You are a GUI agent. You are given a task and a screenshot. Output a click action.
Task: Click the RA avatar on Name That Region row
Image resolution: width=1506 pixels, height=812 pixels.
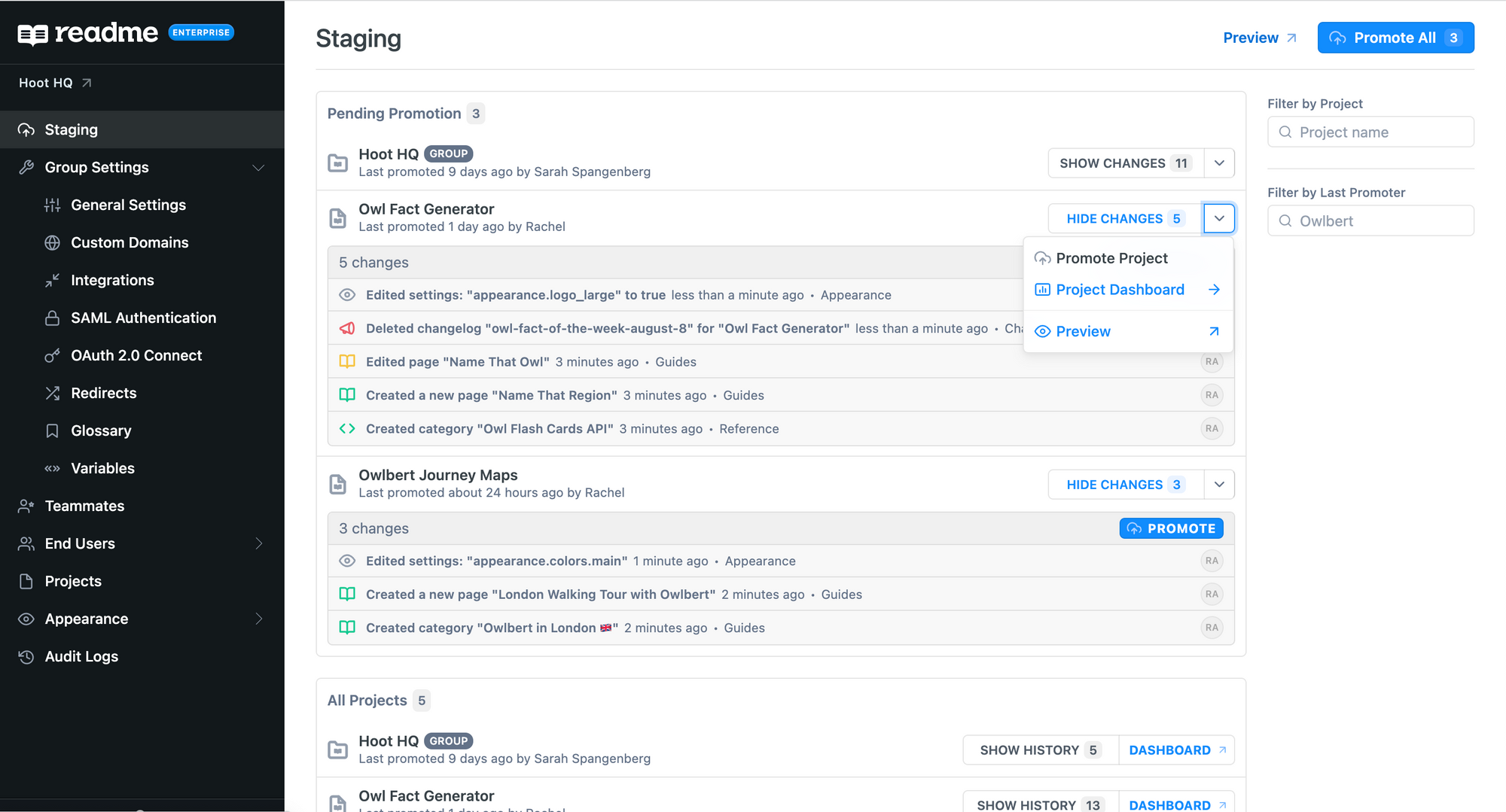[x=1212, y=395]
